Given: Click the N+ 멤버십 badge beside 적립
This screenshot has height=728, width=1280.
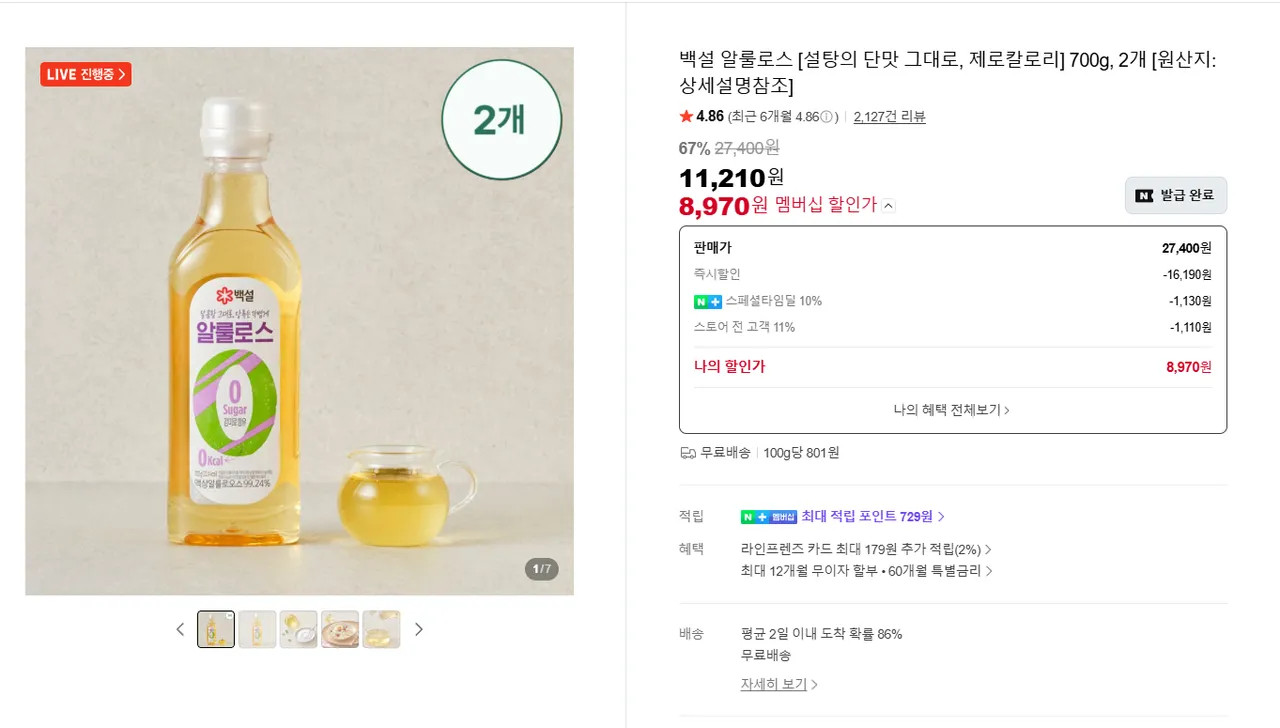Looking at the screenshot, I should point(768,517).
